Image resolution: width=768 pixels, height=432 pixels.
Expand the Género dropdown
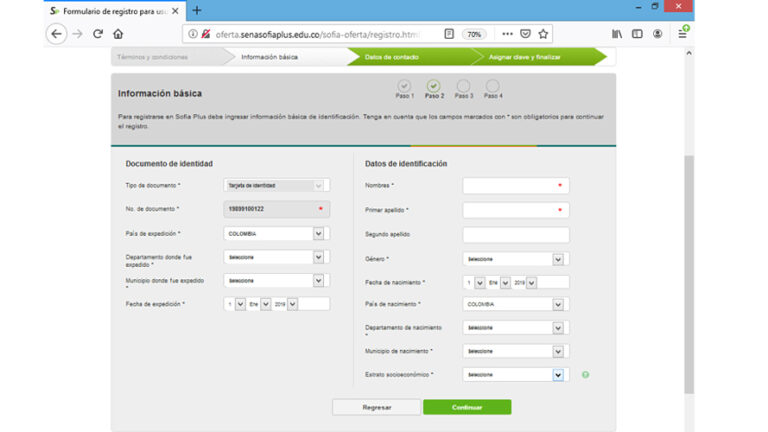point(558,259)
